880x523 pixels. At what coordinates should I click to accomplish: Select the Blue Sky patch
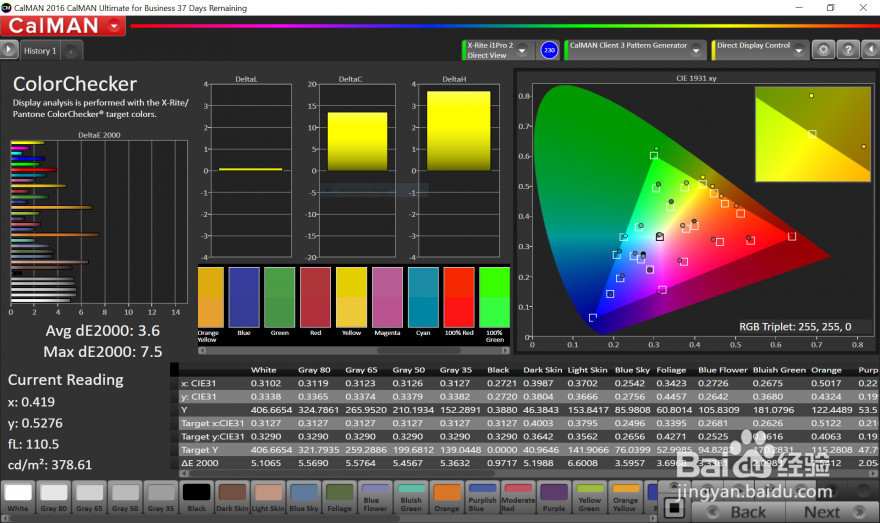pyautogui.click(x=304, y=497)
